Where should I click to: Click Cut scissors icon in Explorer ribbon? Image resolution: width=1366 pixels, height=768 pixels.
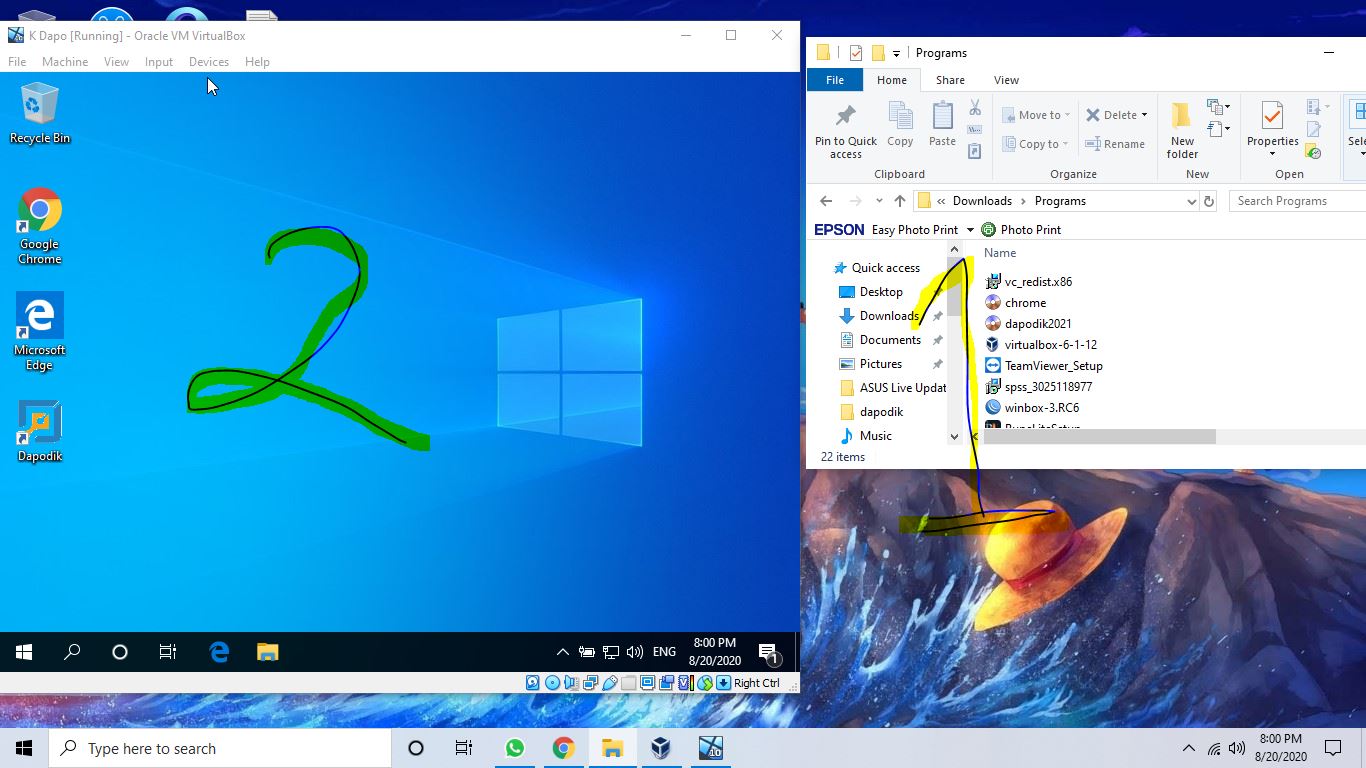[x=975, y=107]
